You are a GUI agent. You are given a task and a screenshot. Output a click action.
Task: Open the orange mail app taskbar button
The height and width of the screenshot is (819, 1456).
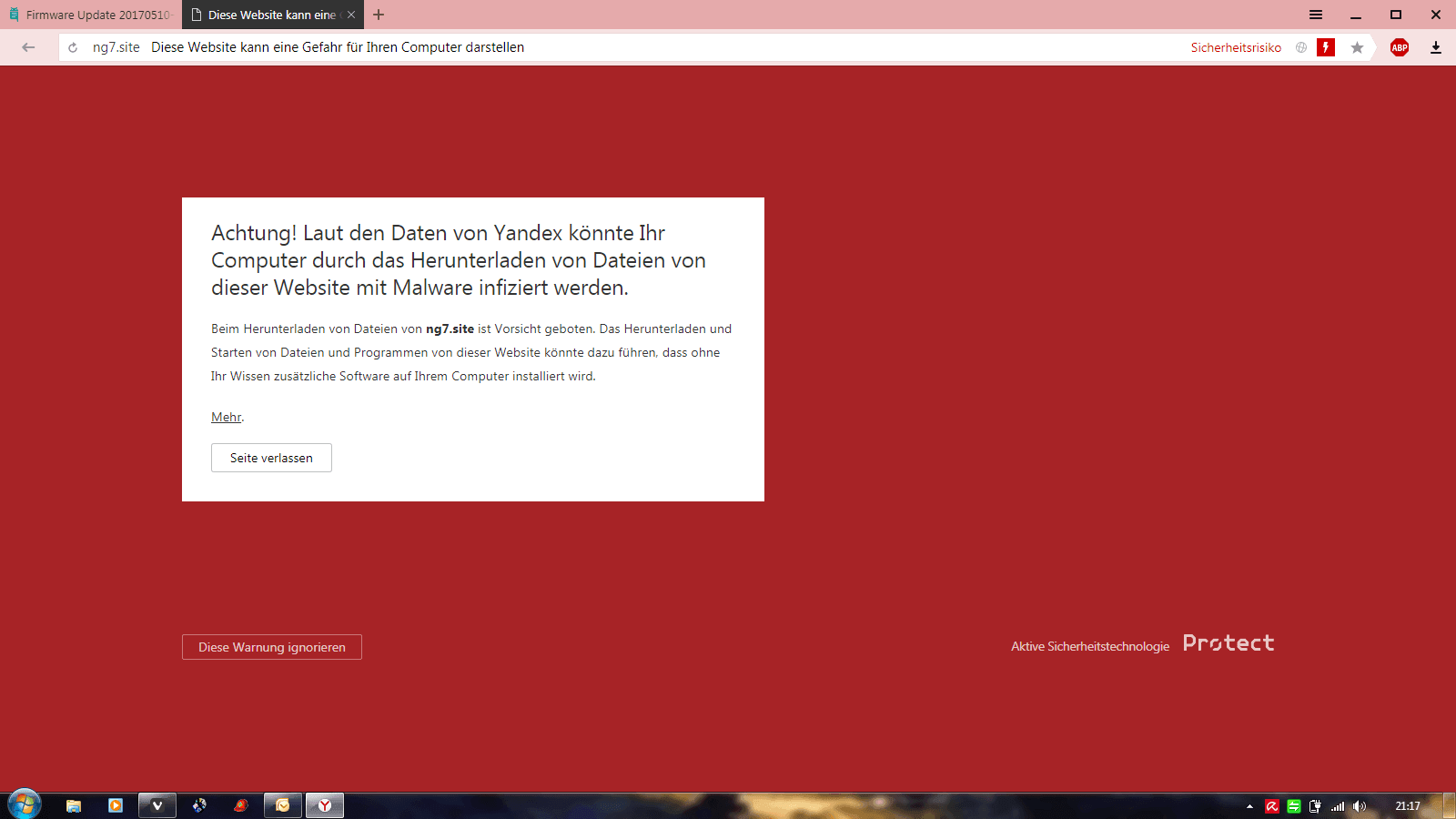(x=283, y=805)
